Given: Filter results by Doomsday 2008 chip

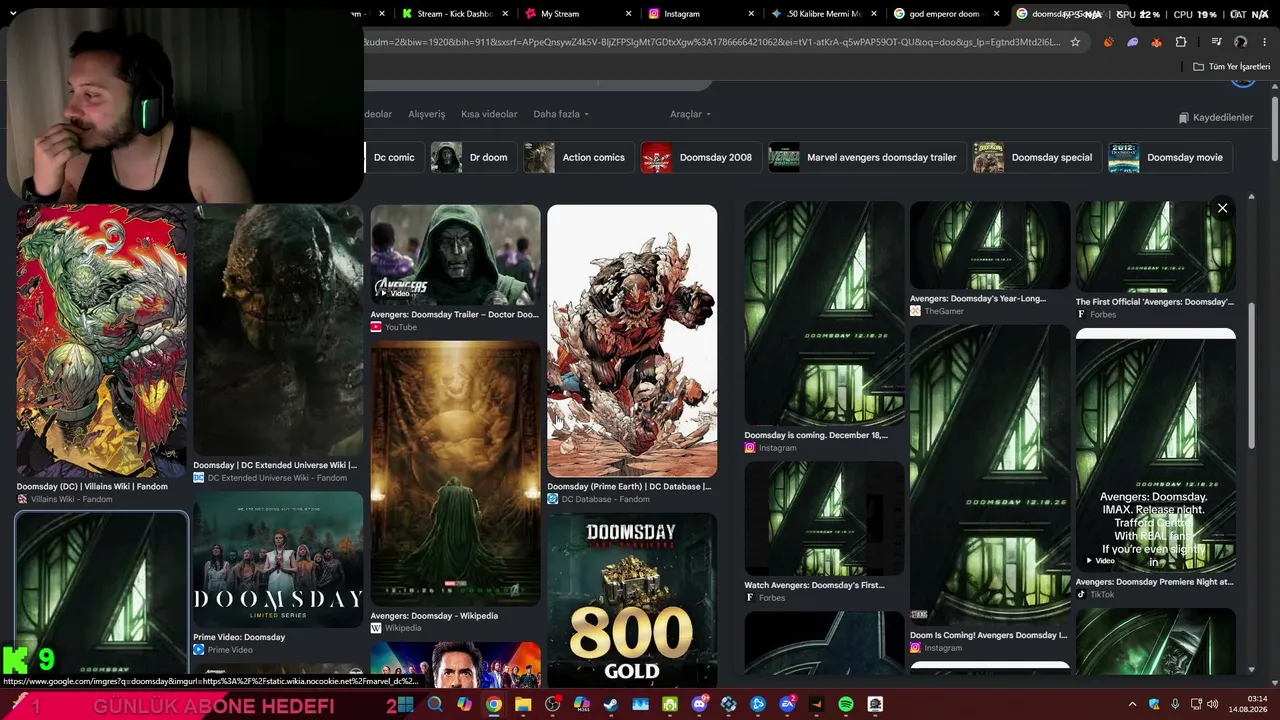Looking at the screenshot, I should (700, 157).
